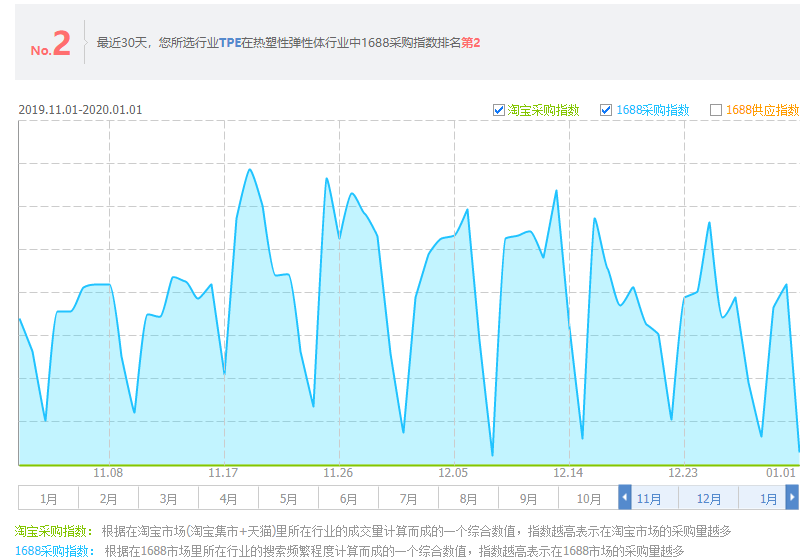Enable the 1688供应指数 checkbox

[716, 110]
